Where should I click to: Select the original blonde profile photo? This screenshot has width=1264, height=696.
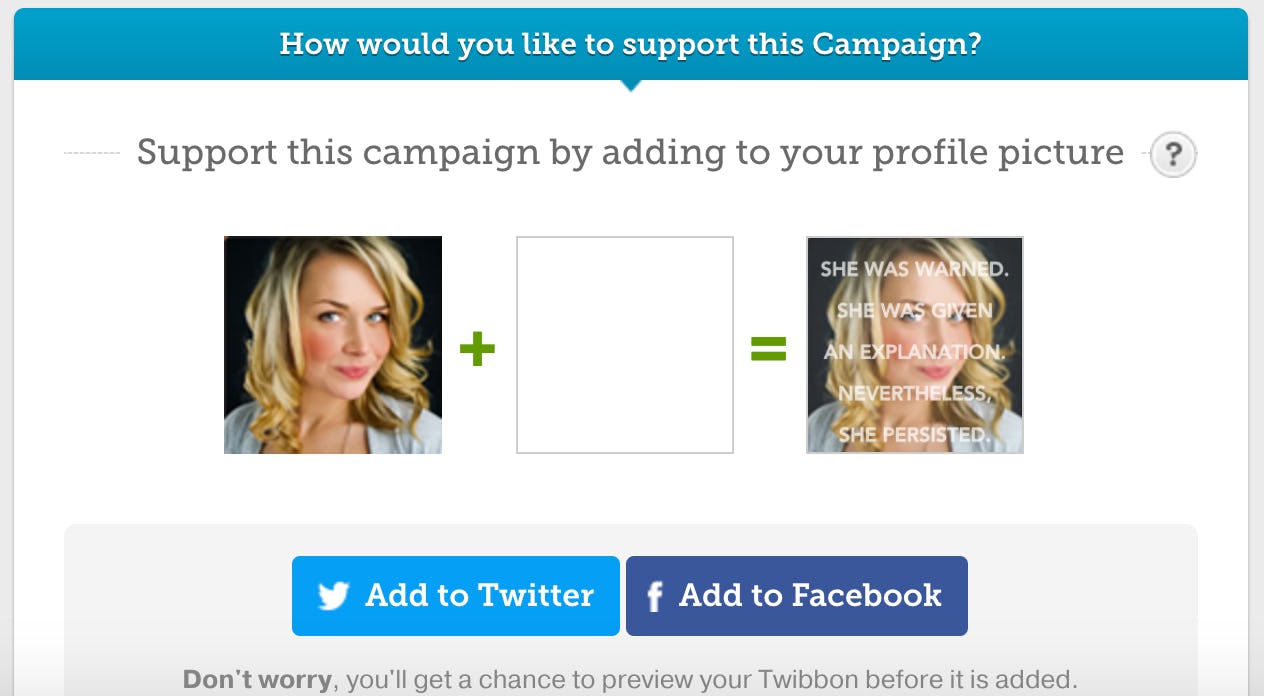[x=333, y=345]
